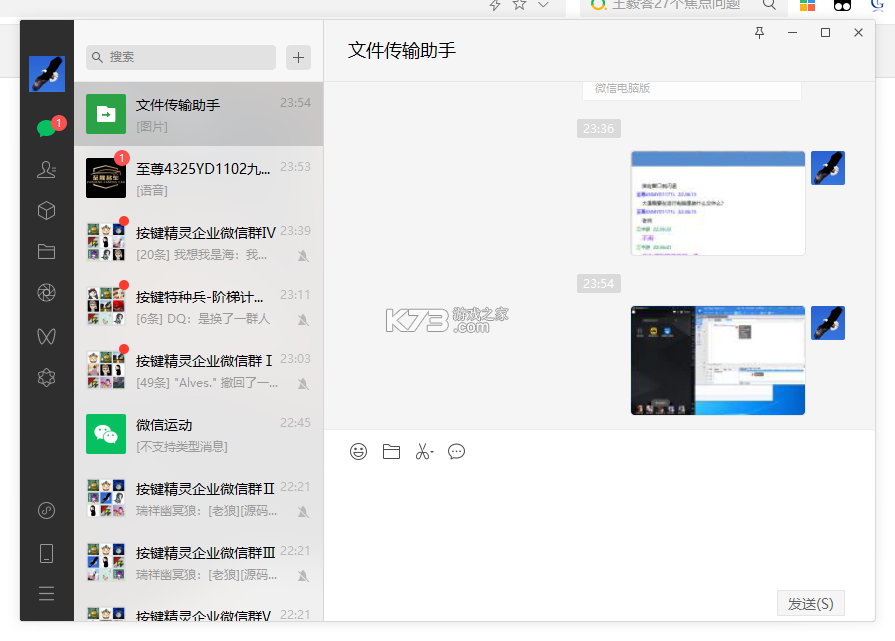
Task: Open the 微信运动 conversation
Action: (x=199, y=434)
